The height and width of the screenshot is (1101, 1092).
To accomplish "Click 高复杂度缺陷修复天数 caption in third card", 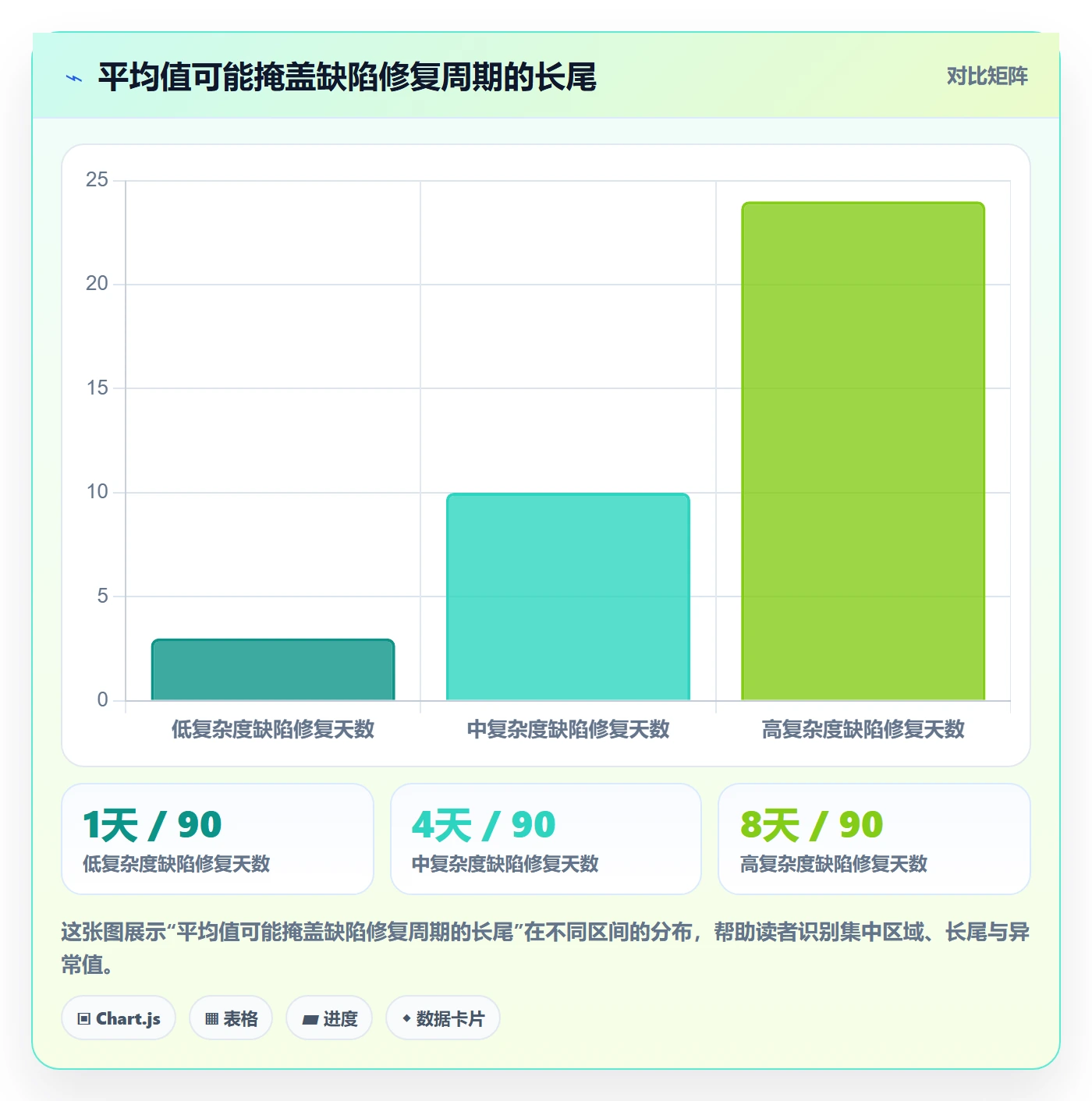I will coord(834,864).
